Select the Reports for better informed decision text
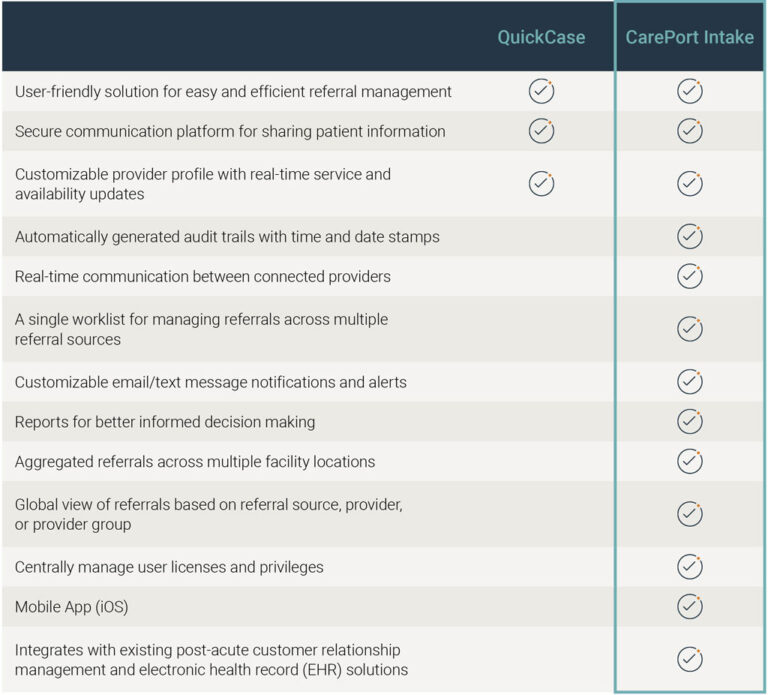This screenshot has height=695, width=768. tap(165, 422)
